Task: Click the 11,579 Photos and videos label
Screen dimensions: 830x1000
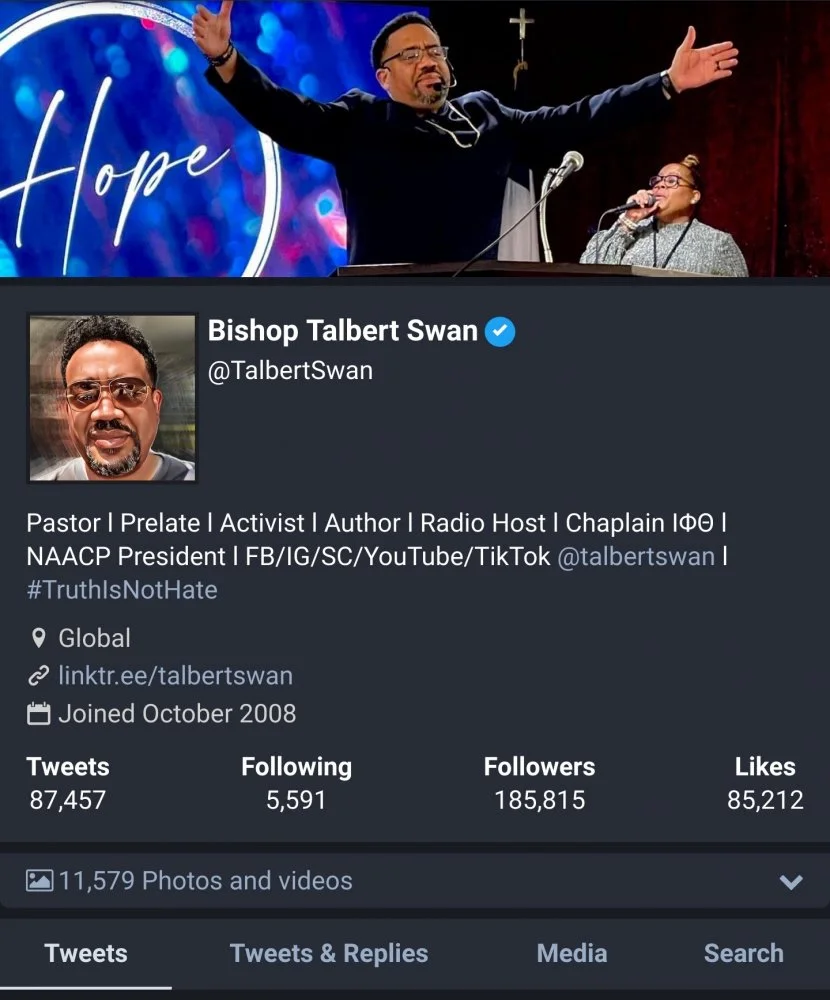Action: click(206, 881)
